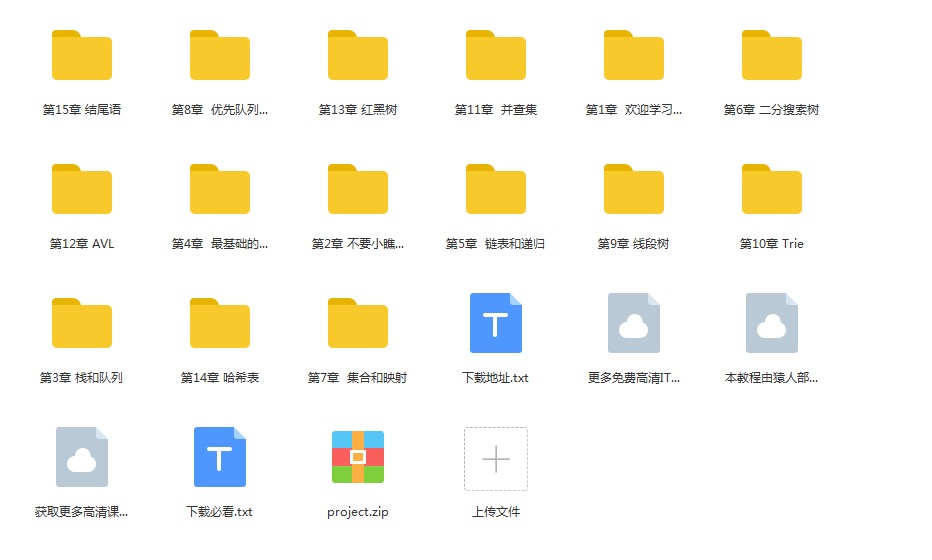
Task: Open the 第3章 栈和队列 folder
Action: (82, 324)
